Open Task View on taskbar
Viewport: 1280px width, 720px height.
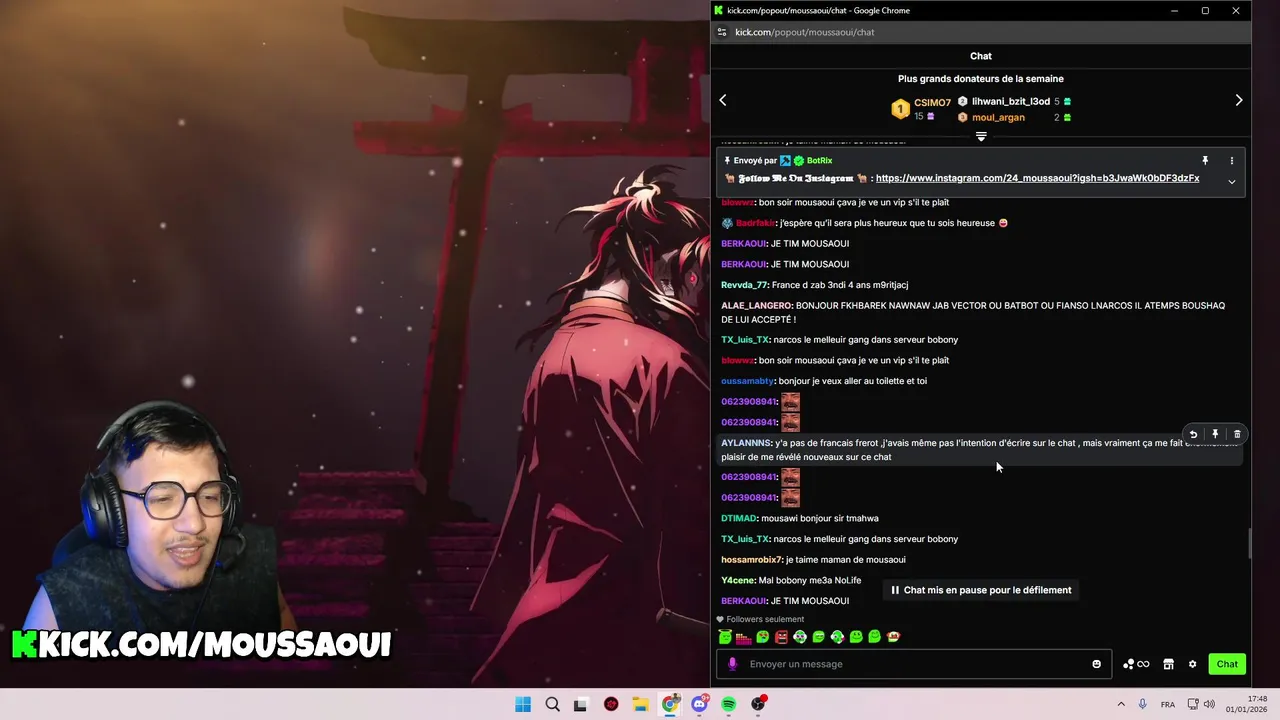pyautogui.click(x=581, y=704)
